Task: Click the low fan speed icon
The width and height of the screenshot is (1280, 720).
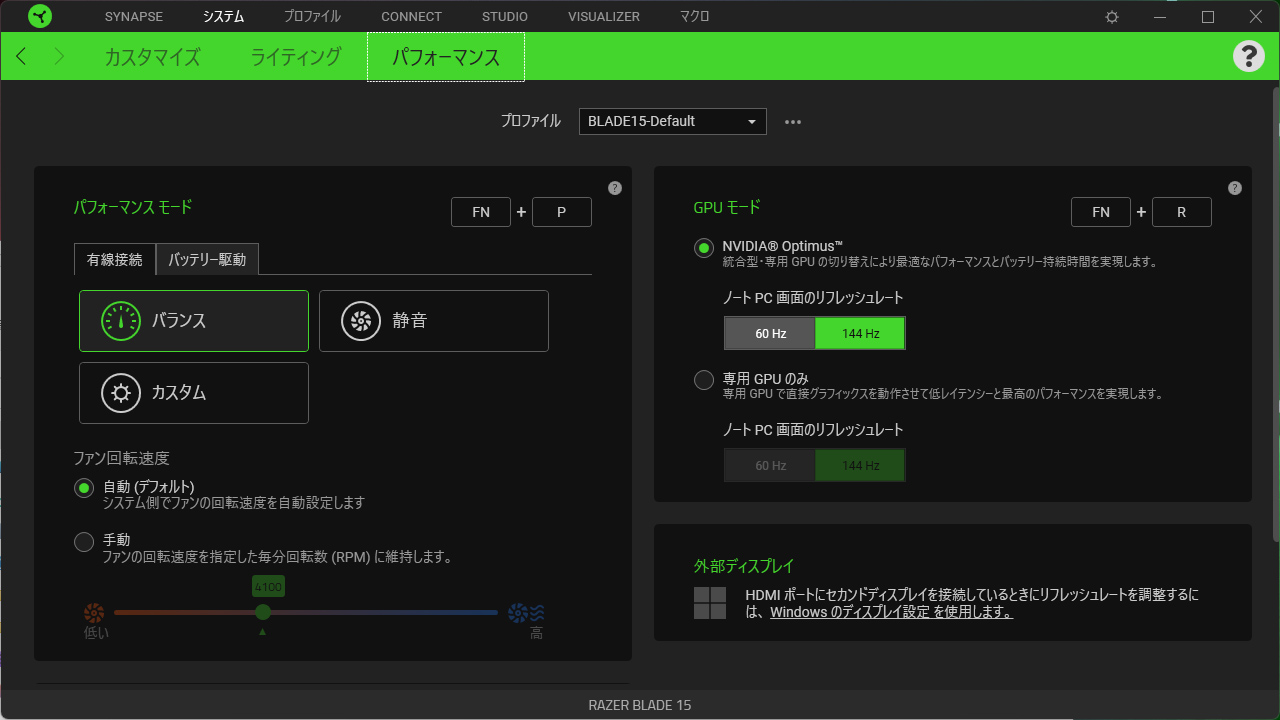Action: point(95,613)
